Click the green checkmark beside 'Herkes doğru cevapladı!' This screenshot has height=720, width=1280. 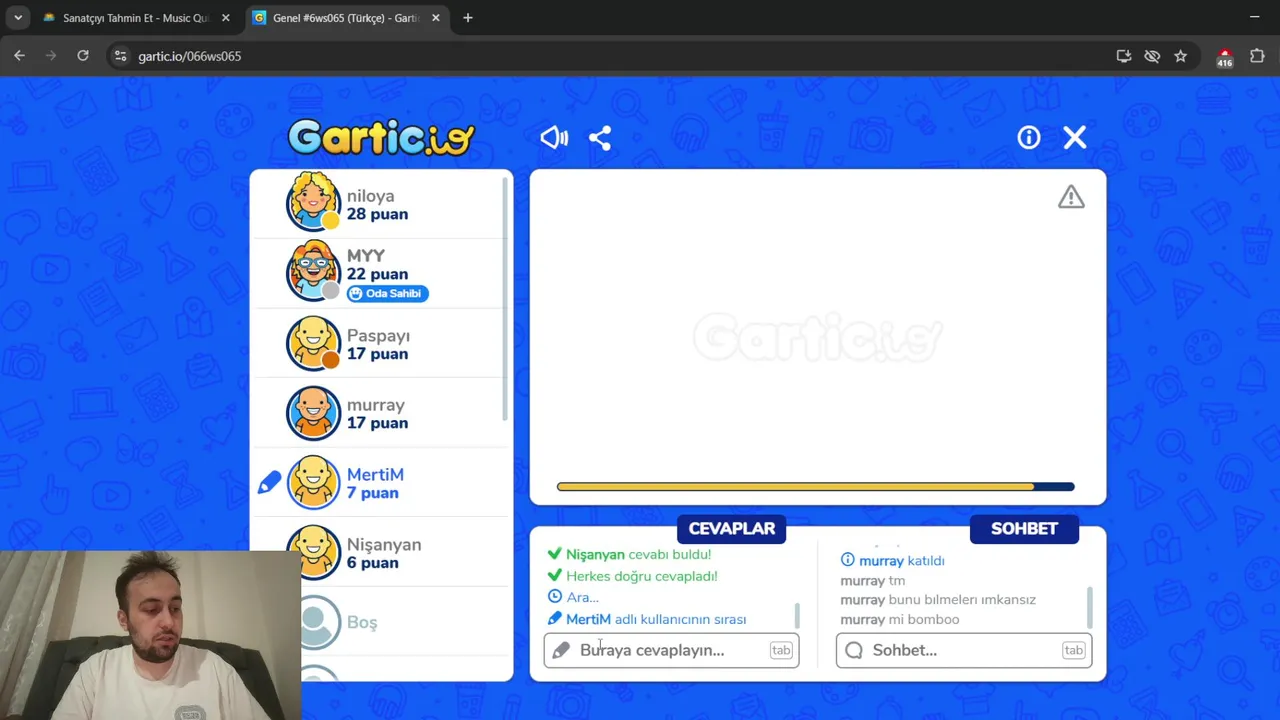click(x=555, y=576)
